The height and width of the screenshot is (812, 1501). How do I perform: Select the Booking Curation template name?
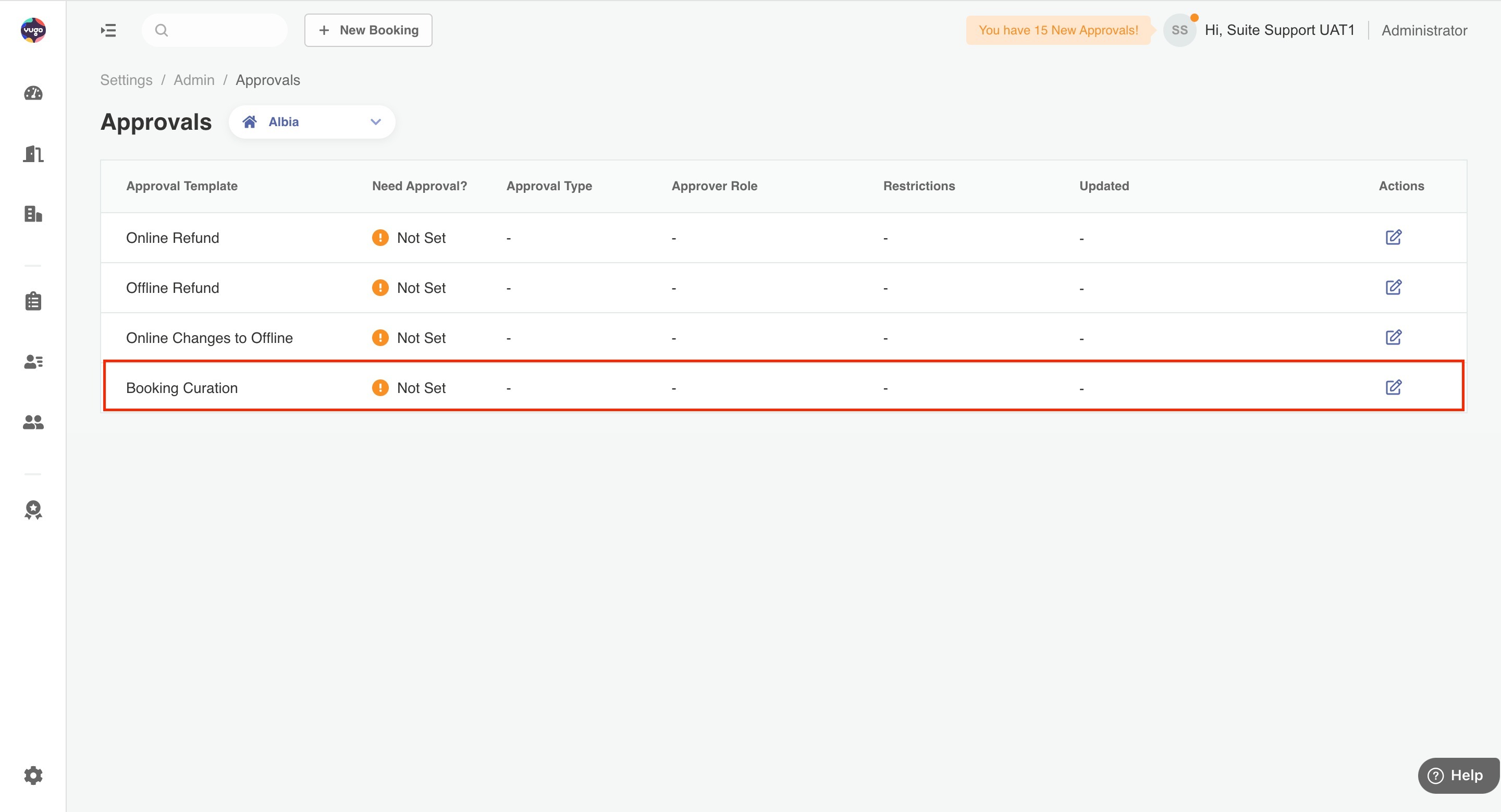point(182,388)
